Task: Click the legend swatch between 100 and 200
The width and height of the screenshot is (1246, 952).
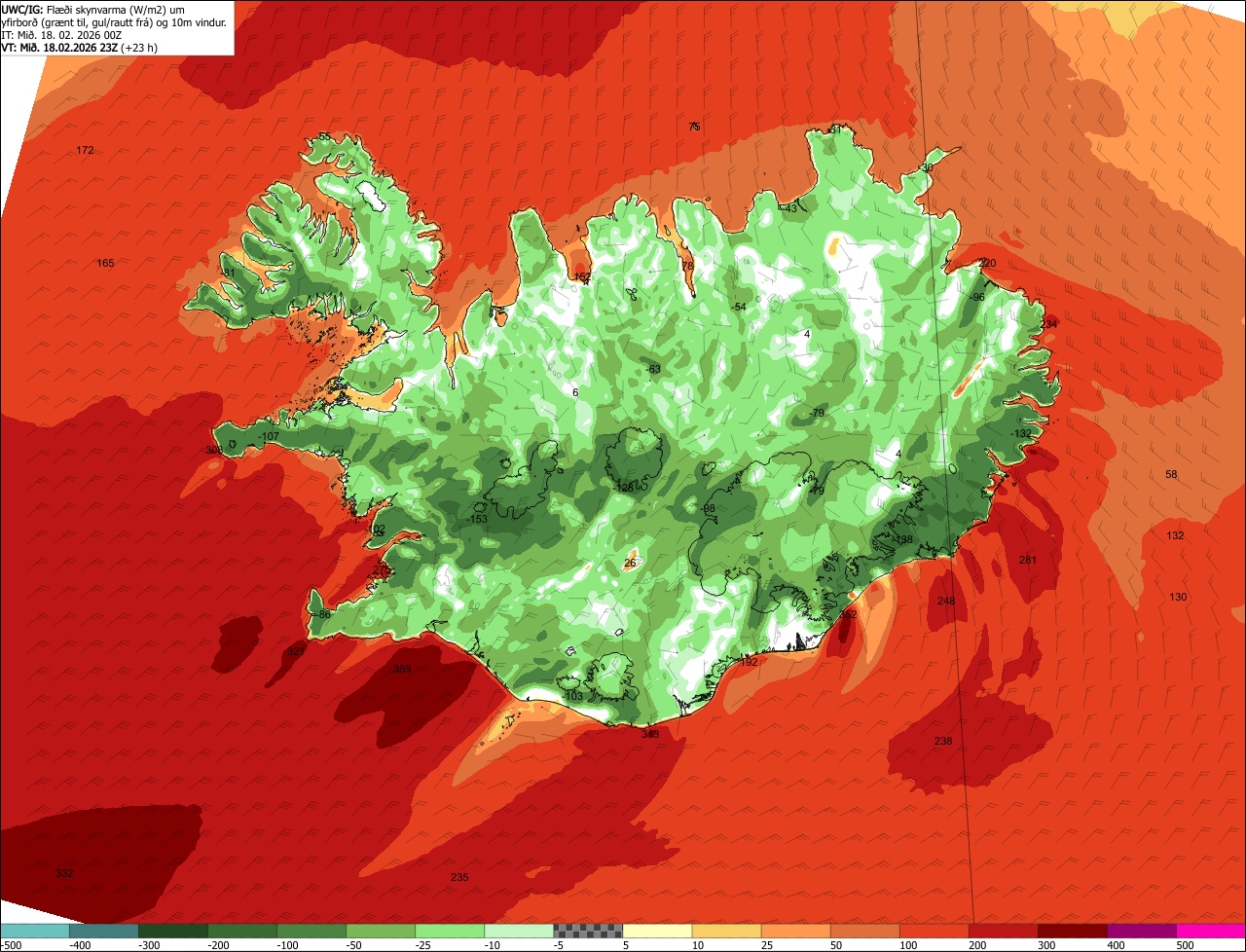Action: click(x=934, y=931)
